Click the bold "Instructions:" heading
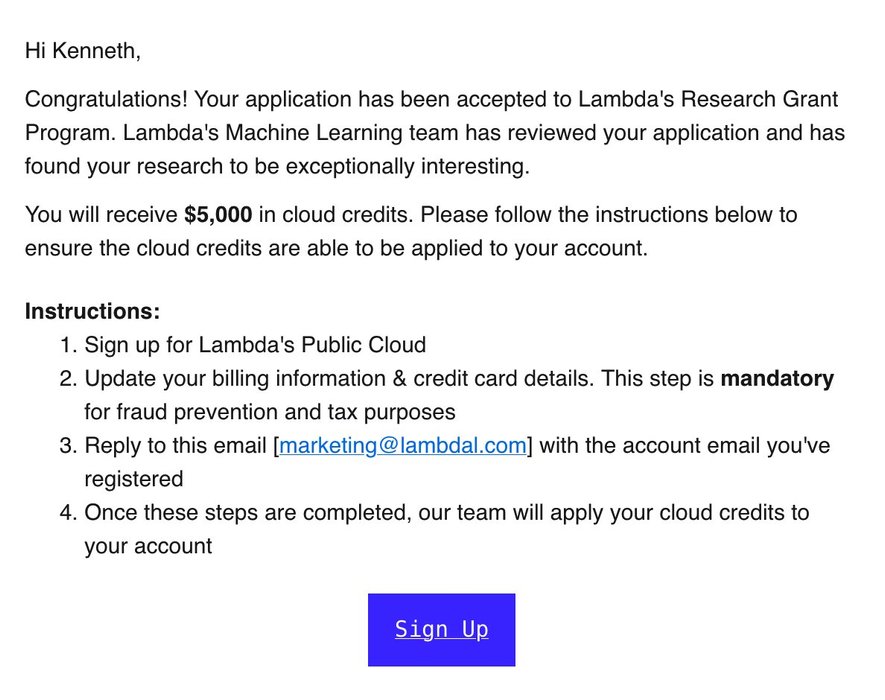This screenshot has height=700, width=885. point(92,312)
